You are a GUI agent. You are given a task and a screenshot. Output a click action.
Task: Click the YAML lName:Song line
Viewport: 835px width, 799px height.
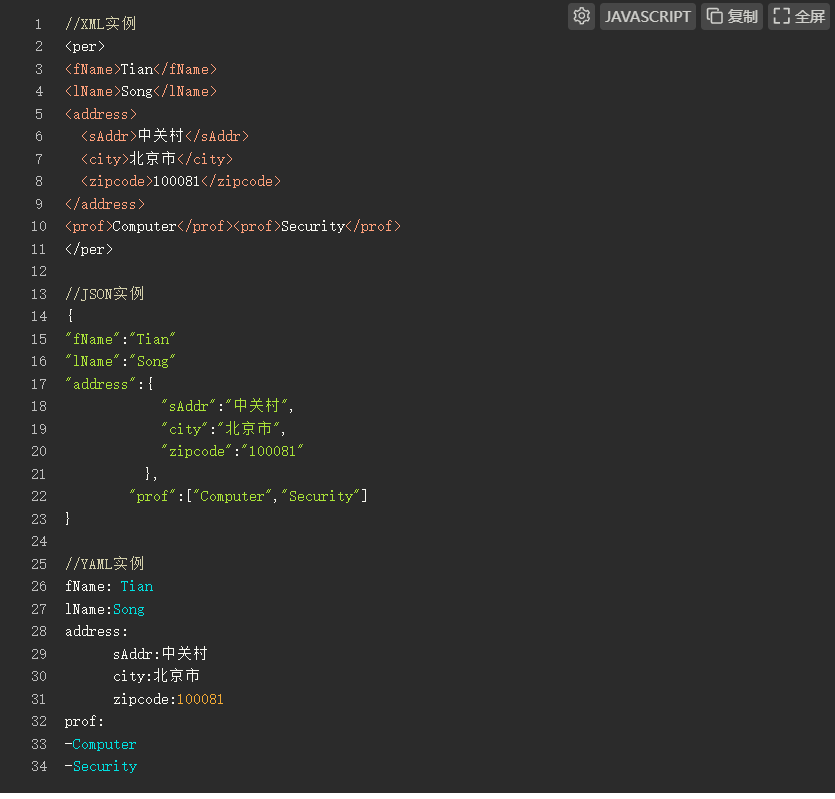pyautogui.click(x=104, y=609)
